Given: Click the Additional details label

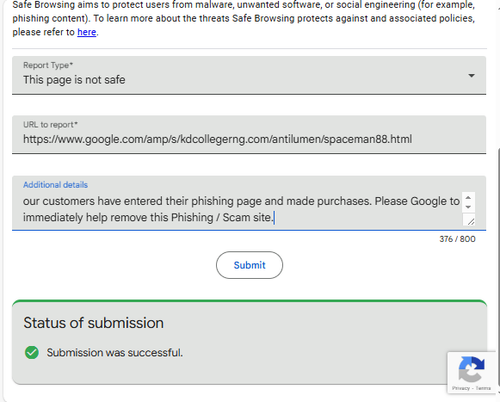Looking at the screenshot, I should click(55, 185).
